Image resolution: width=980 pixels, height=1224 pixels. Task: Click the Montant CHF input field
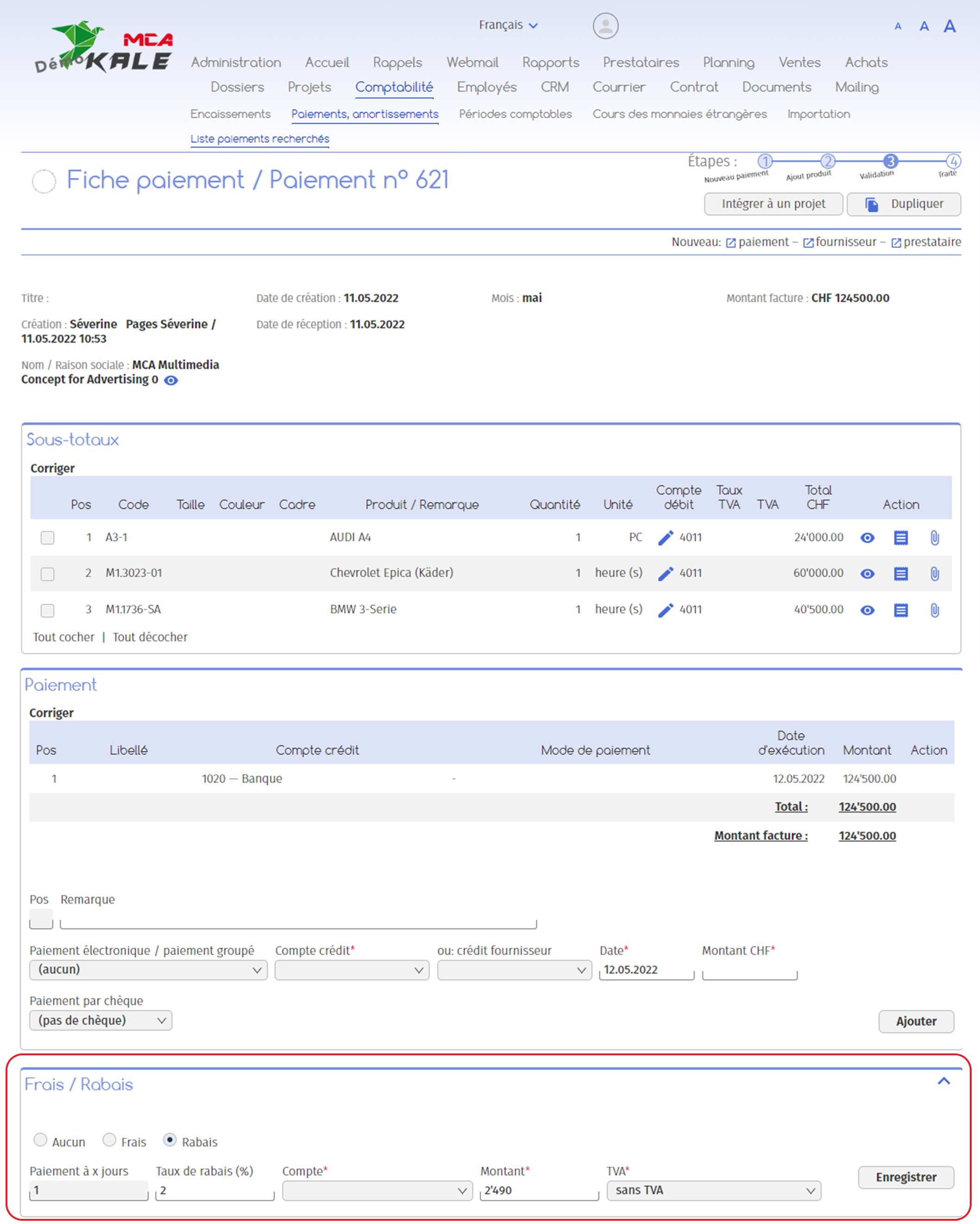749,970
